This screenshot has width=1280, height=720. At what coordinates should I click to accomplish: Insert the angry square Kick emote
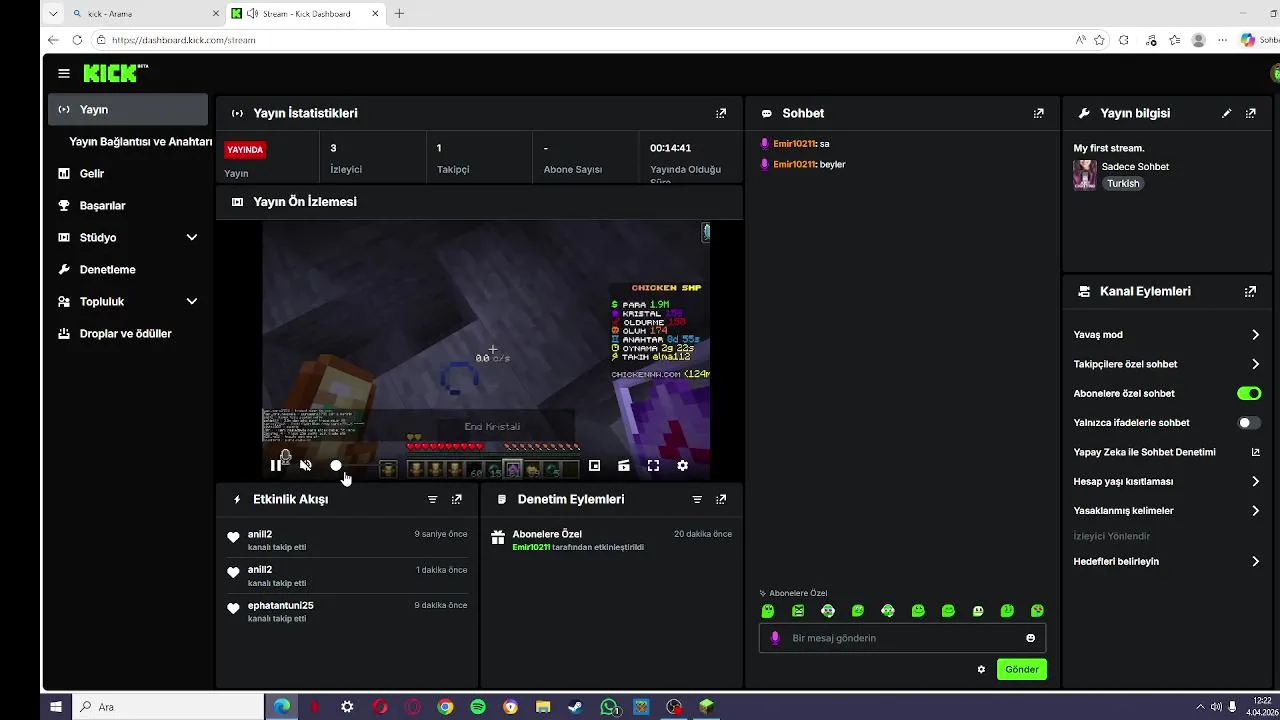click(798, 611)
